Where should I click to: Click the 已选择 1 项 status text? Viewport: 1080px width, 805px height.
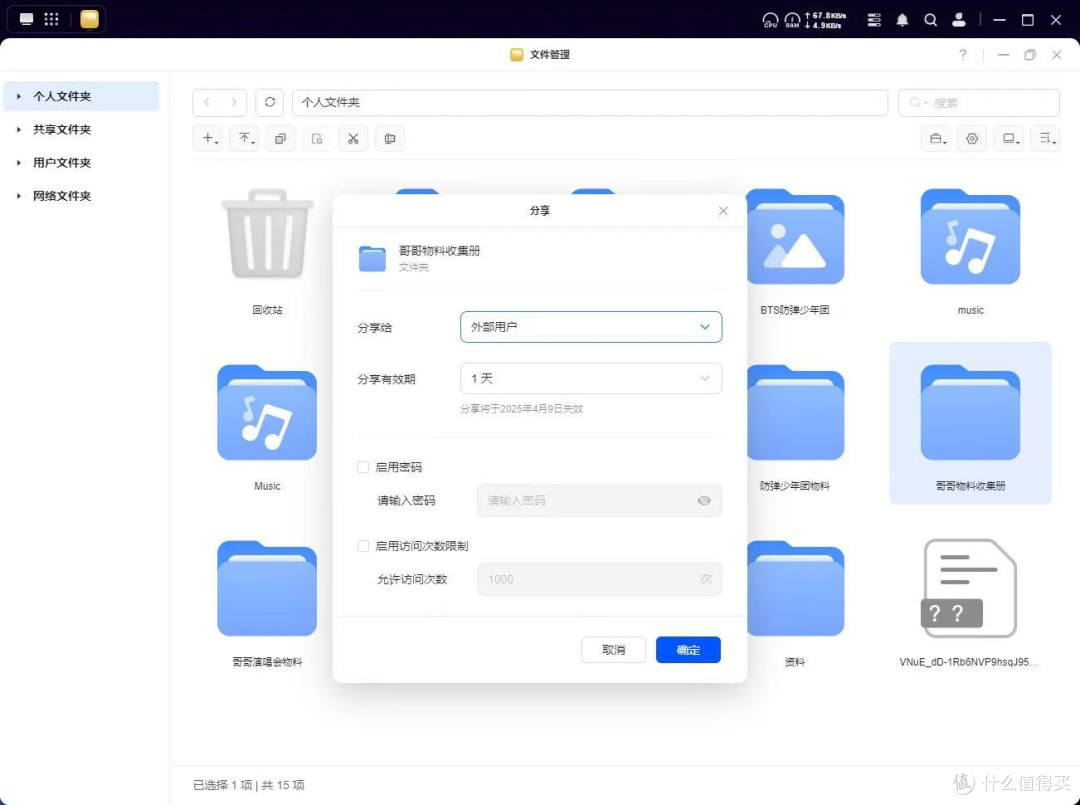pos(222,785)
